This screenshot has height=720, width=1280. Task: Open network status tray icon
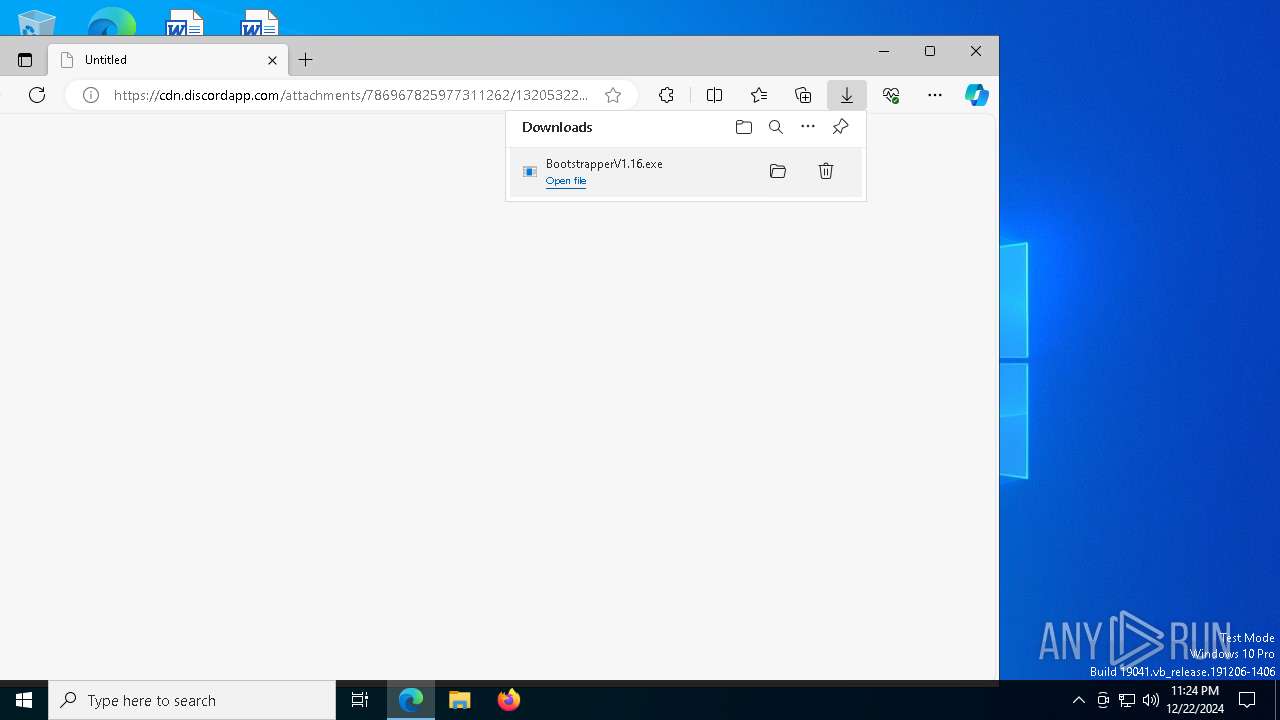(x=1127, y=700)
